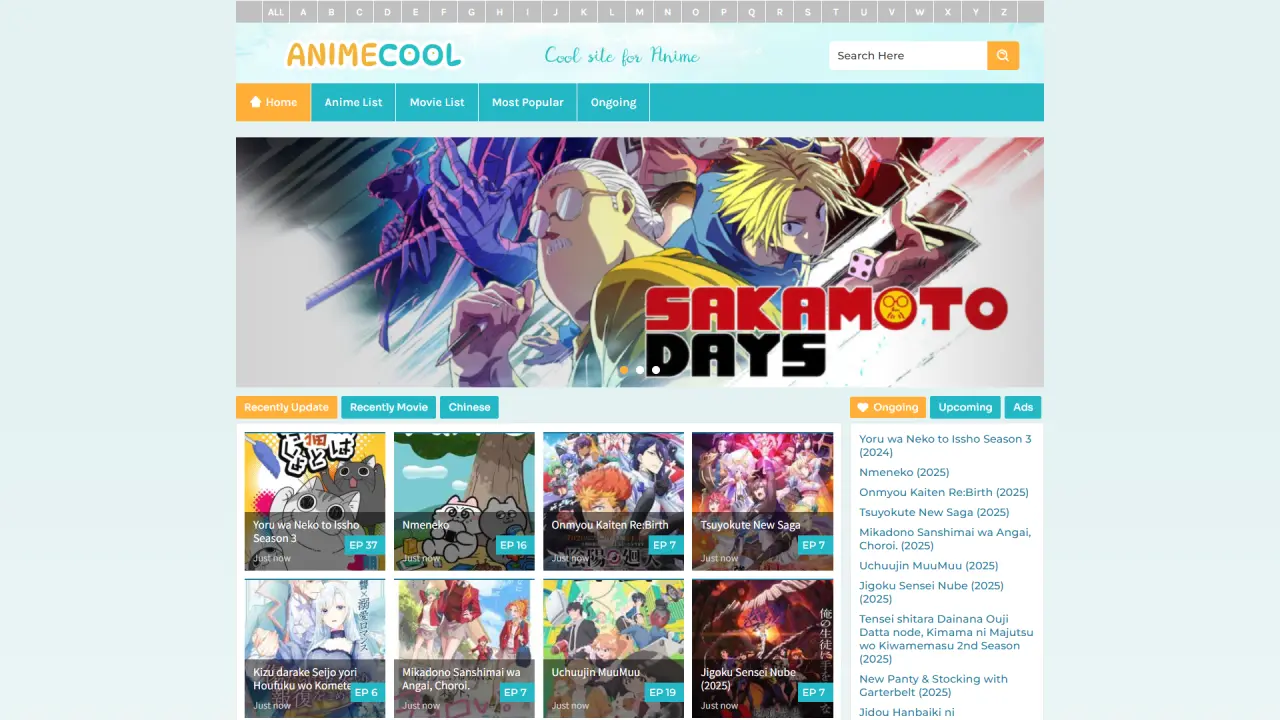Filter anime by ALL in alphabet bar
Viewport: 1280px width, 720px height.
coord(276,12)
